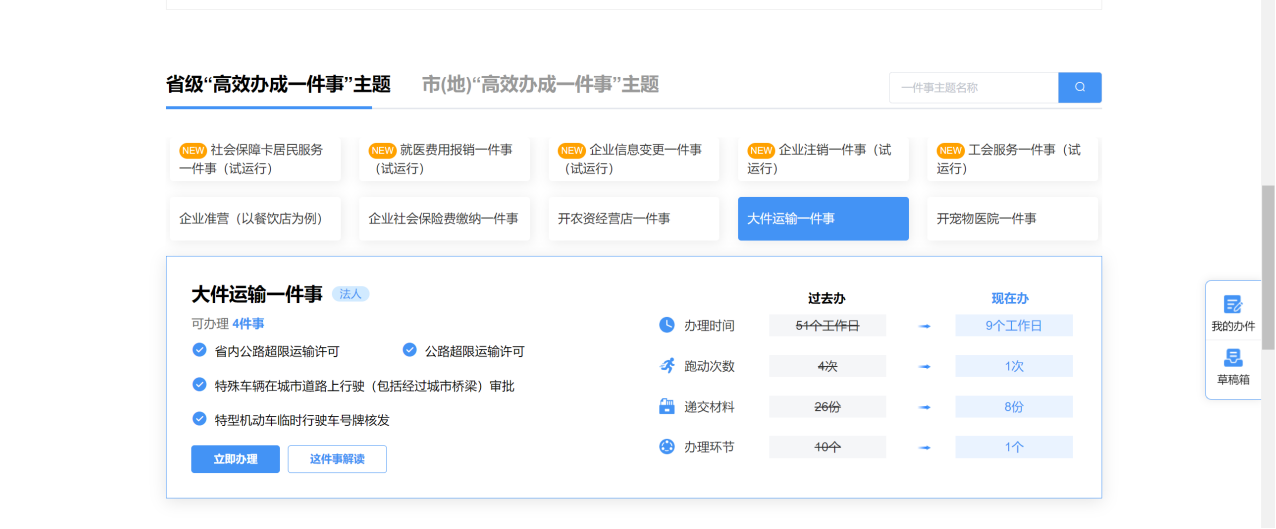
Task: Click NEW badge on 工会服务 card
Action: click(x=951, y=150)
